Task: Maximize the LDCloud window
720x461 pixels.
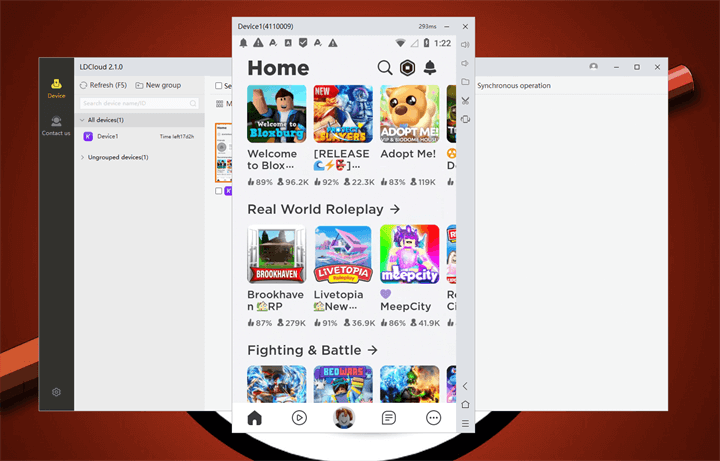Action: pyautogui.click(x=637, y=67)
